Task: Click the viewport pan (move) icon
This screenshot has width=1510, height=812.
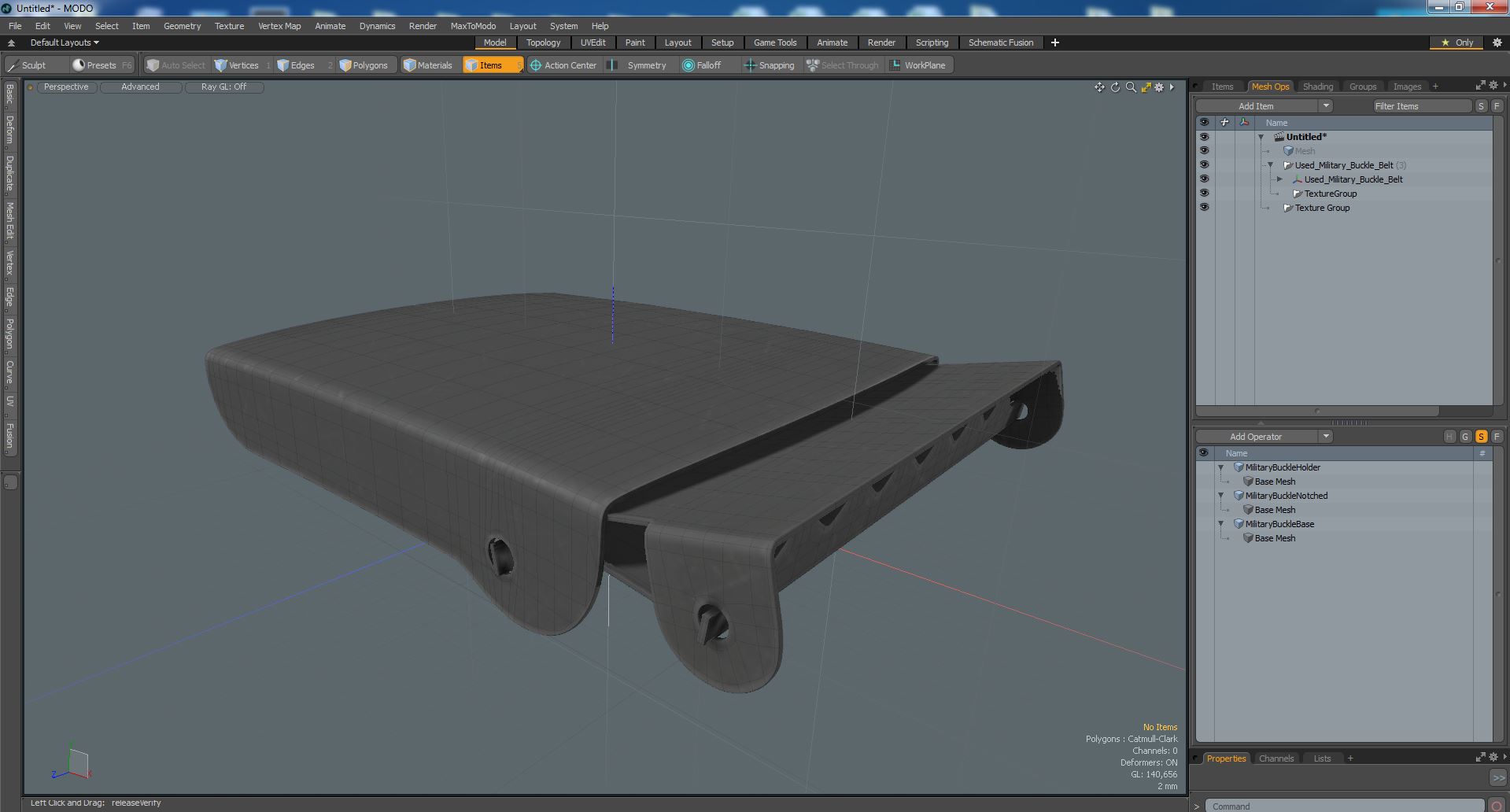Action: (1099, 87)
